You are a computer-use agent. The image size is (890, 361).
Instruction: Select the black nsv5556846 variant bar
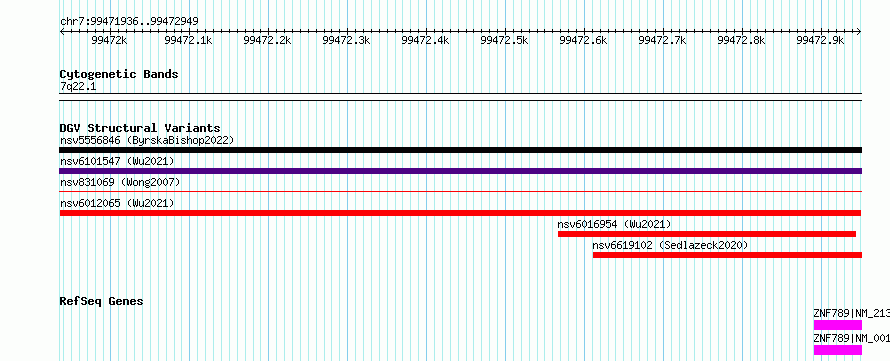(x=460, y=150)
